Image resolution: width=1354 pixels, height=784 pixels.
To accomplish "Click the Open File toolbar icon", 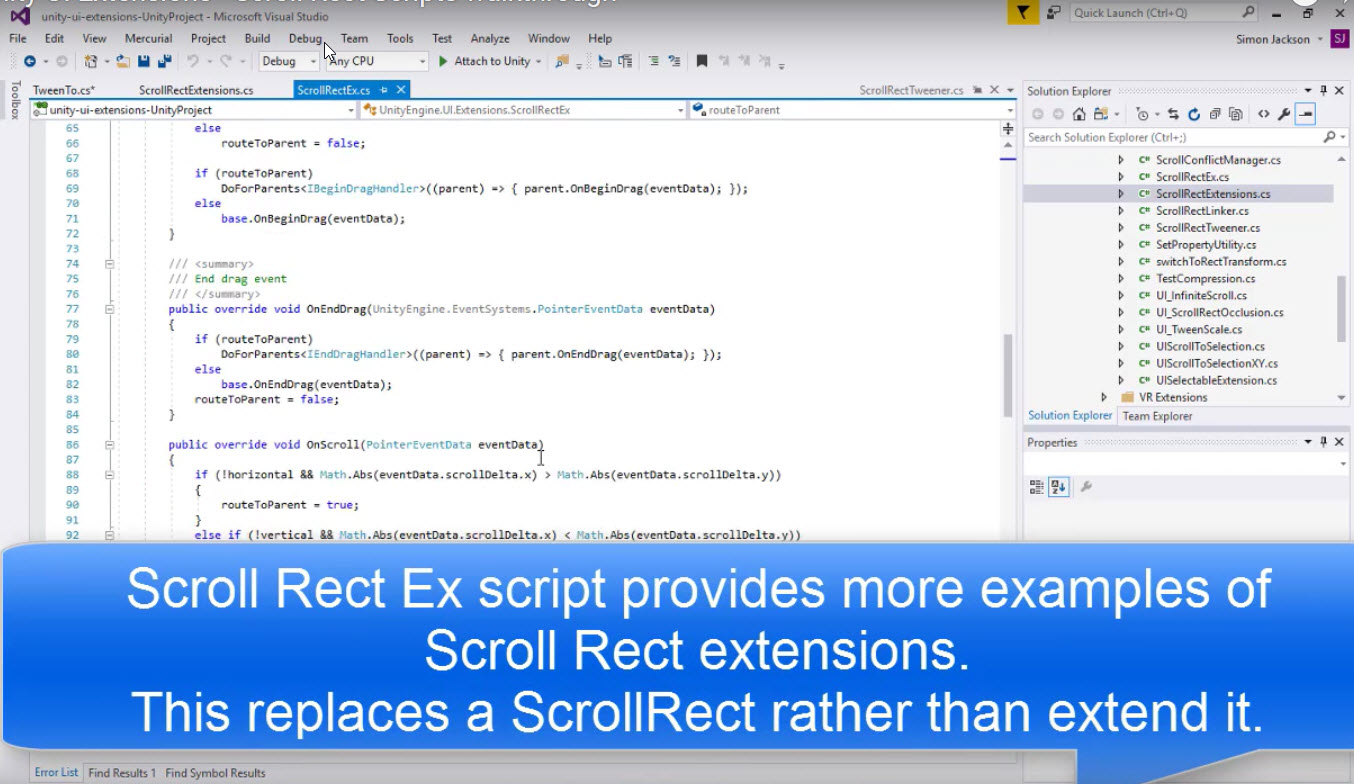I will pos(123,61).
